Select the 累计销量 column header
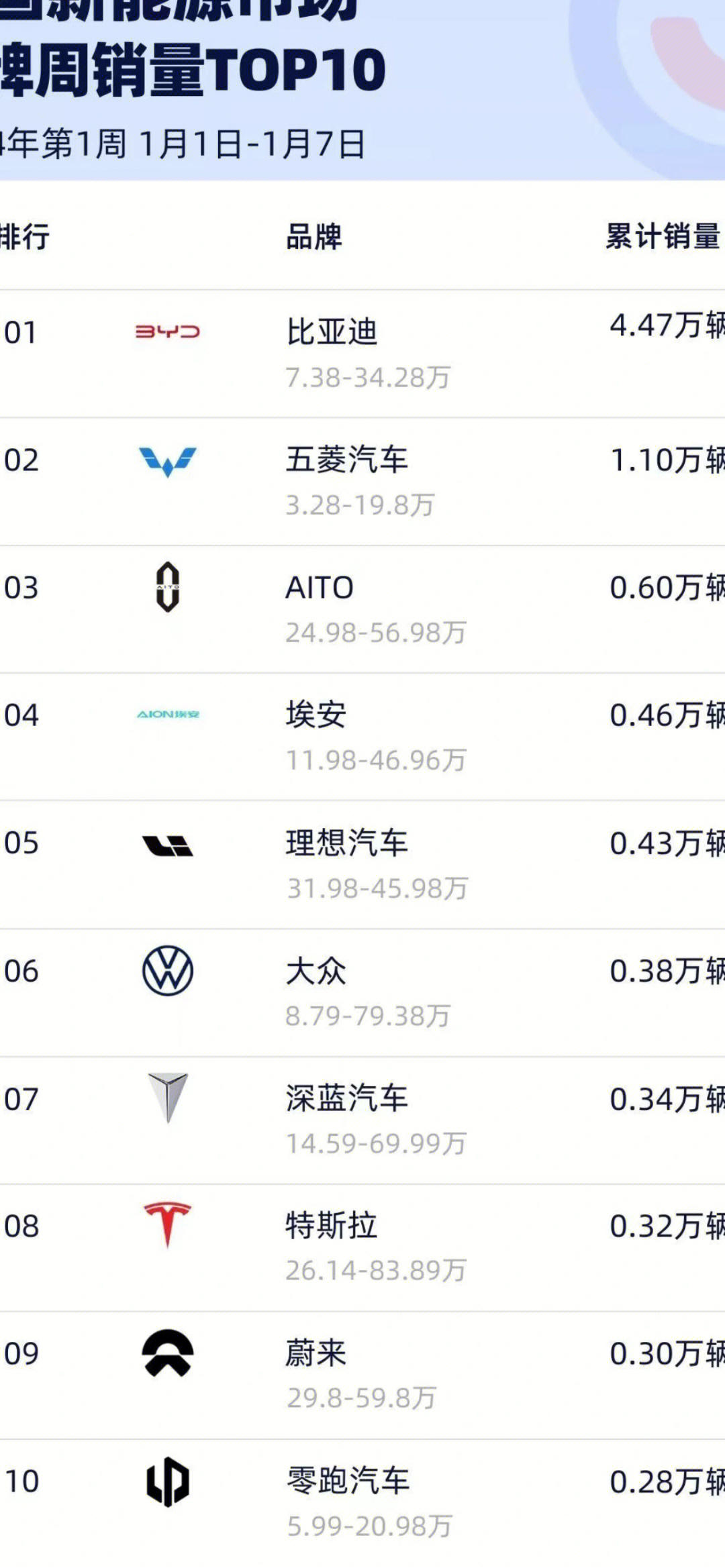The height and width of the screenshot is (1568, 725). pos(663,237)
